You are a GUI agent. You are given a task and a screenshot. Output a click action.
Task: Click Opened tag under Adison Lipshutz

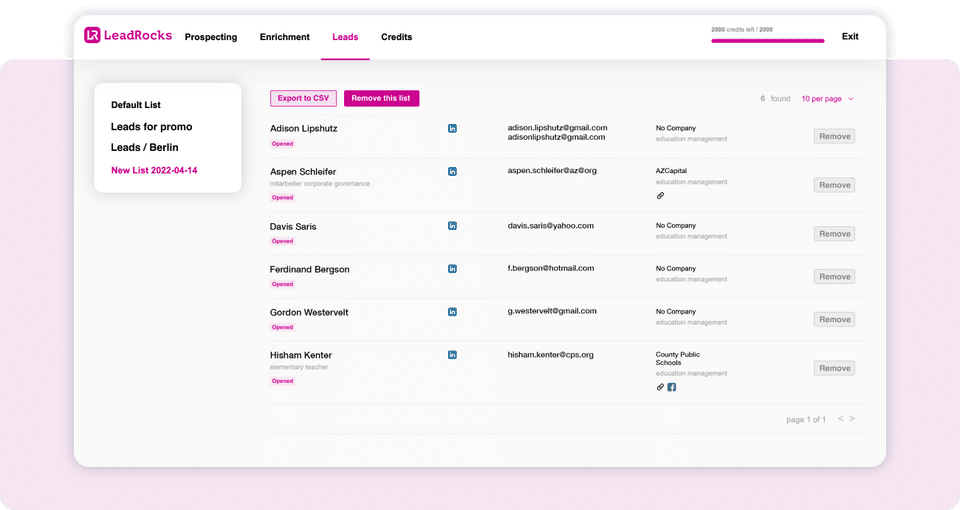point(282,144)
